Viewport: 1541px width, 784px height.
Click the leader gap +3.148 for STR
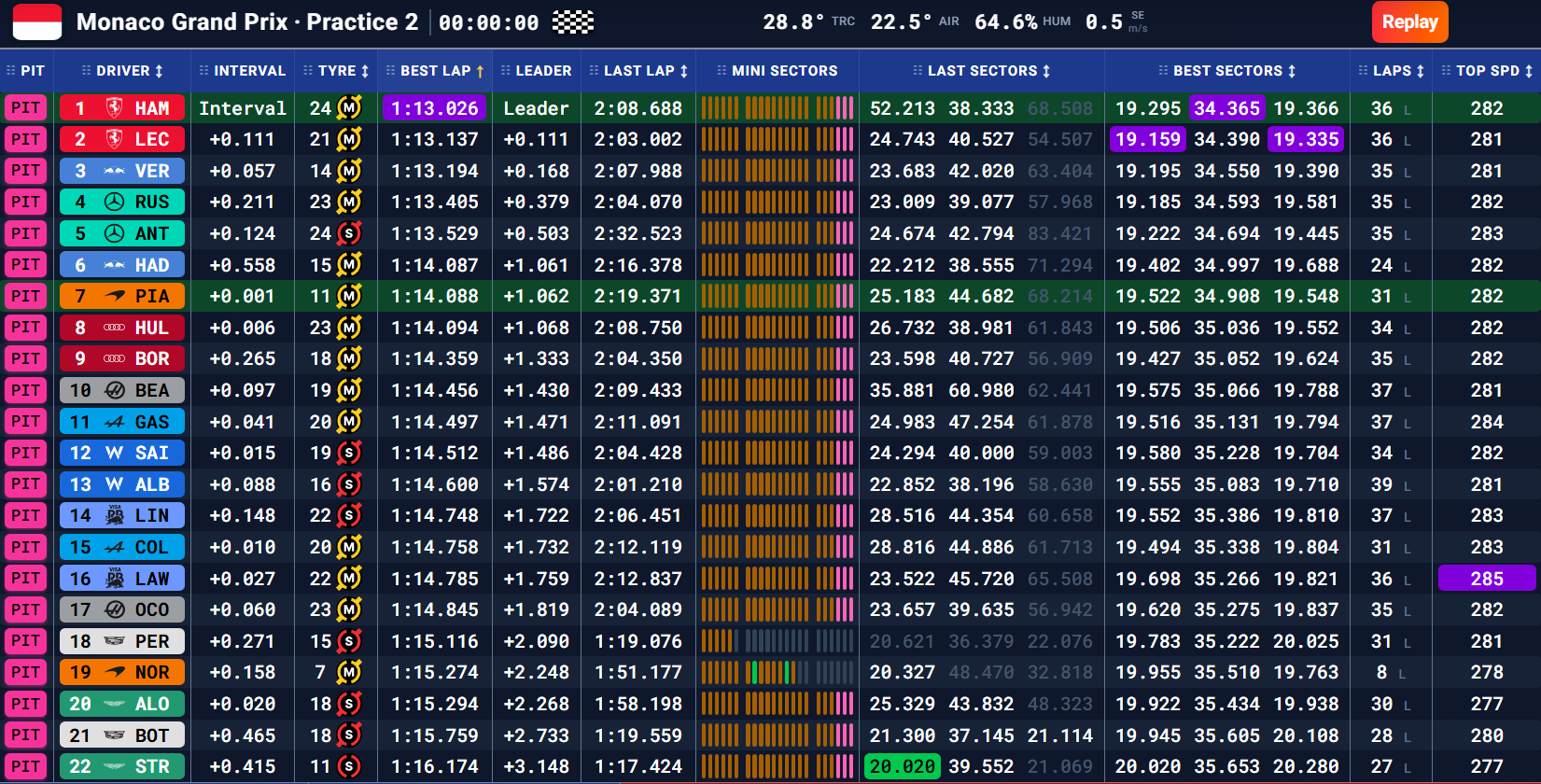point(536,766)
